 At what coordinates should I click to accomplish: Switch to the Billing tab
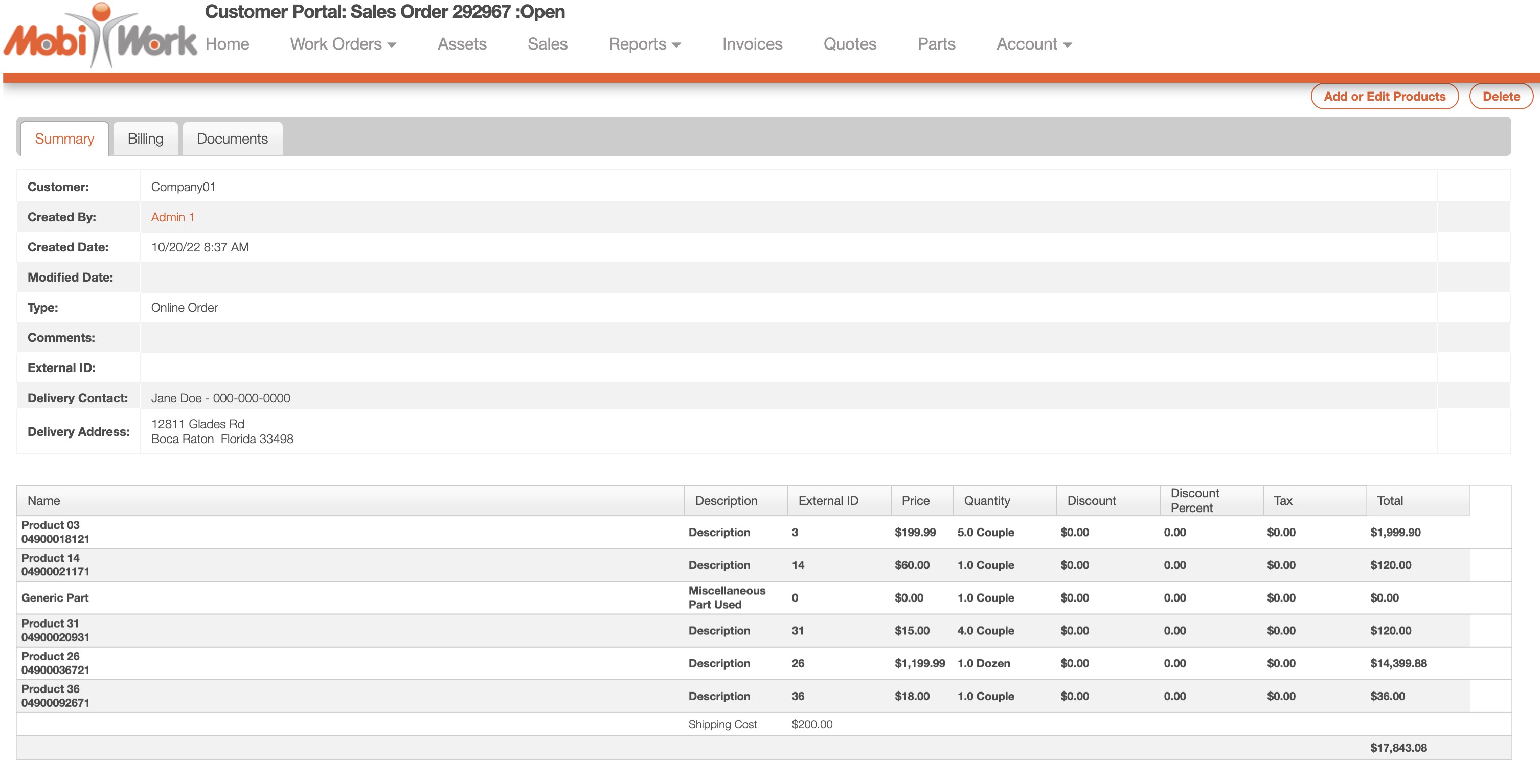click(145, 139)
